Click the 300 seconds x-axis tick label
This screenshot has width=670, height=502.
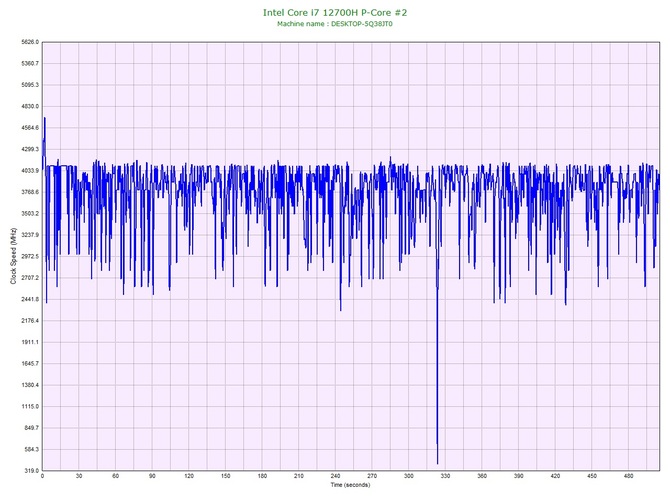click(x=409, y=476)
